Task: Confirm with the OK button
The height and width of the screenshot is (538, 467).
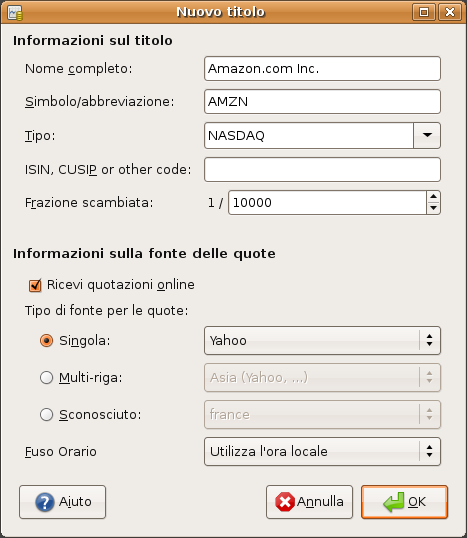Action: pos(404,502)
